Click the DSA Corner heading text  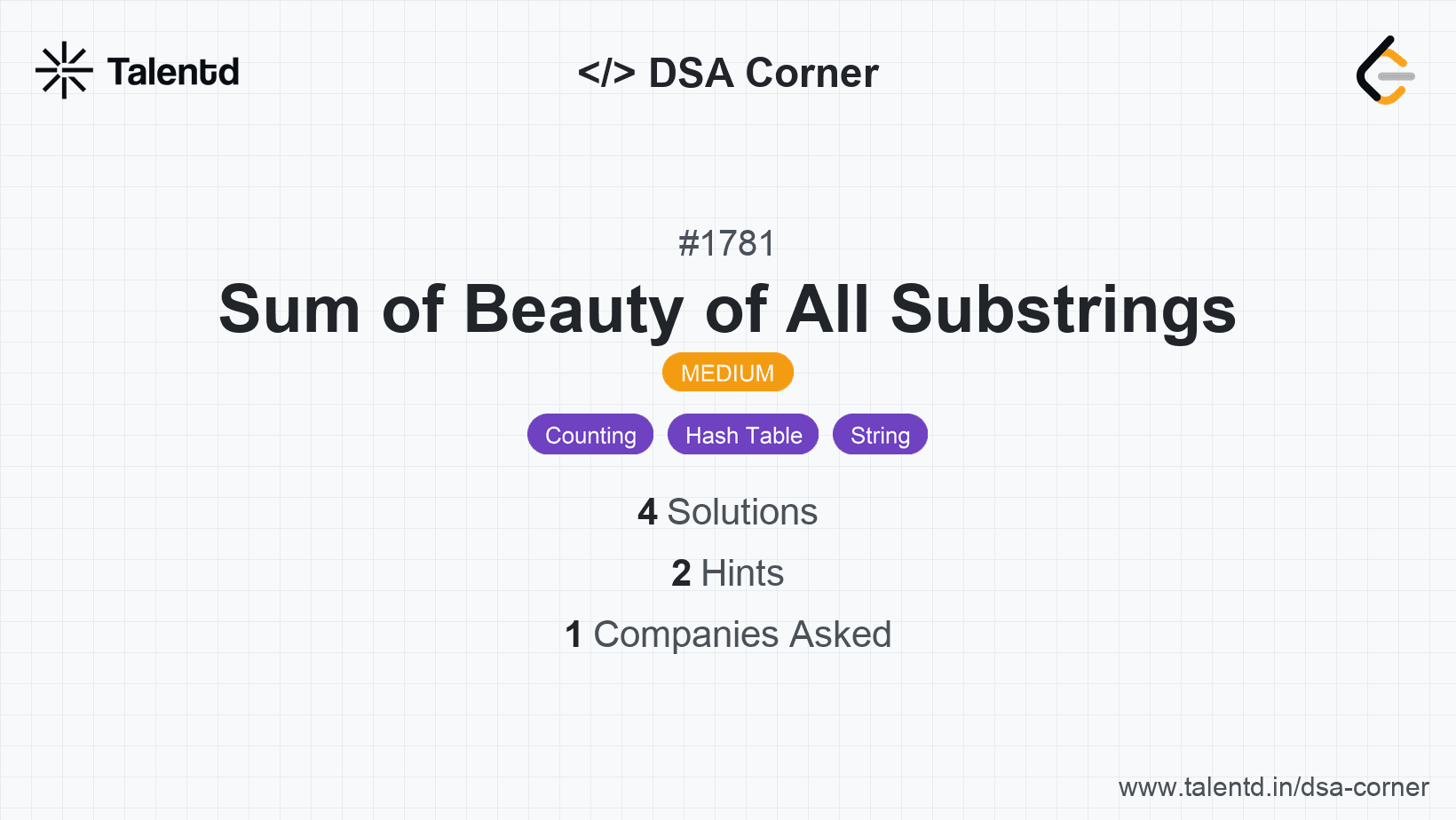(x=764, y=73)
